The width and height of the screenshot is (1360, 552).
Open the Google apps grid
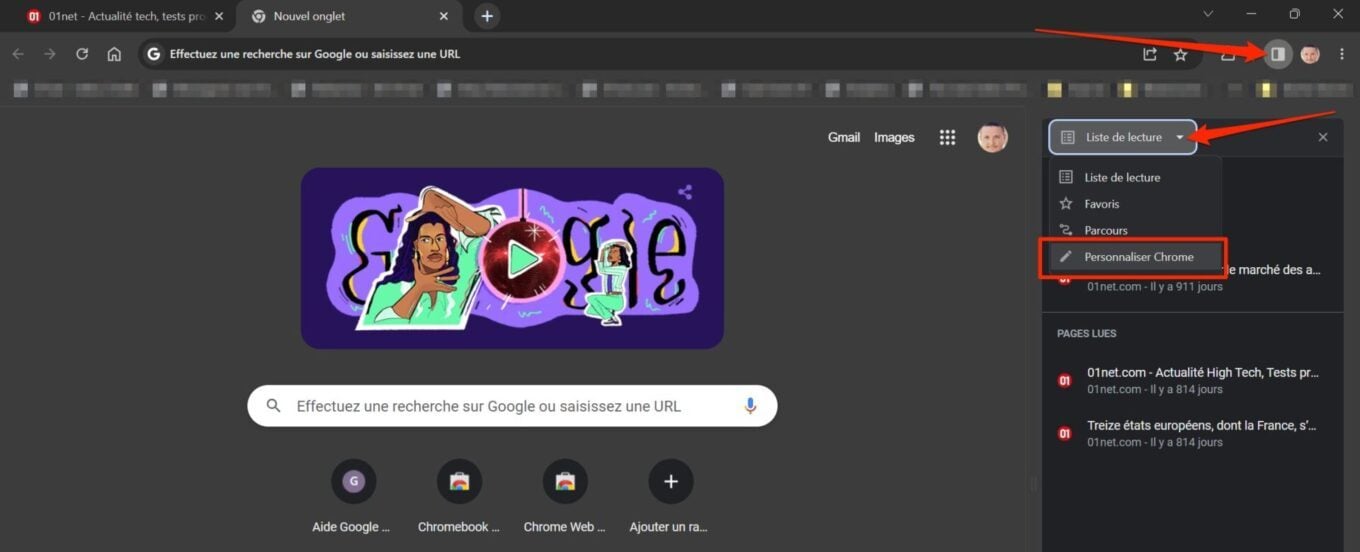[x=947, y=137]
